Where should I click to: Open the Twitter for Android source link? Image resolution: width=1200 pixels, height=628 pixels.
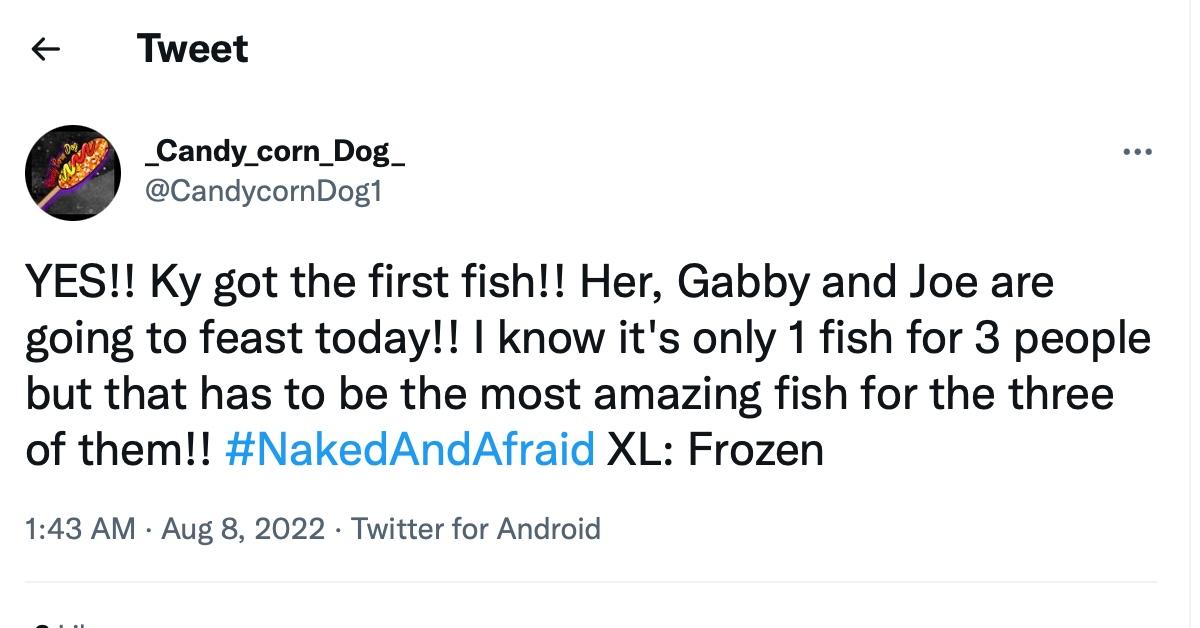476,527
